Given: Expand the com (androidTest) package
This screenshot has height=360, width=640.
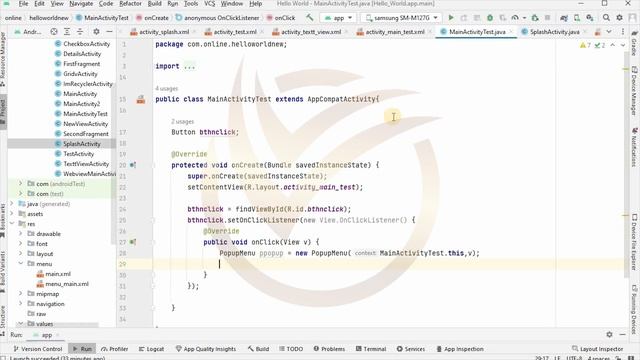Looking at the screenshot, I should coord(20,184).
